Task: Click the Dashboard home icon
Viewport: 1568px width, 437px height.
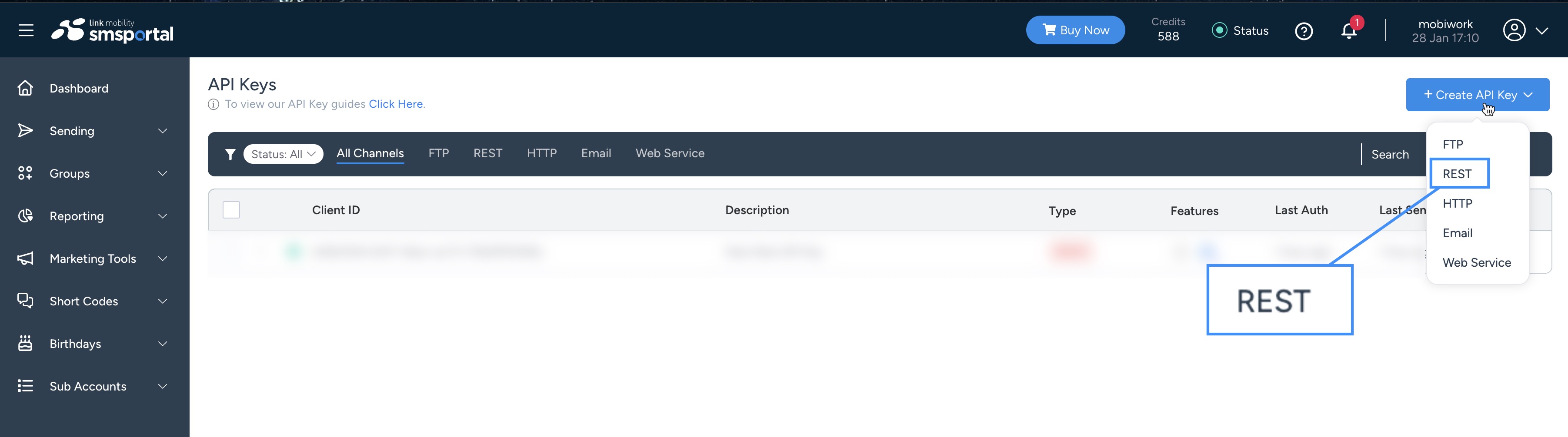Action: tap(25, 88)
